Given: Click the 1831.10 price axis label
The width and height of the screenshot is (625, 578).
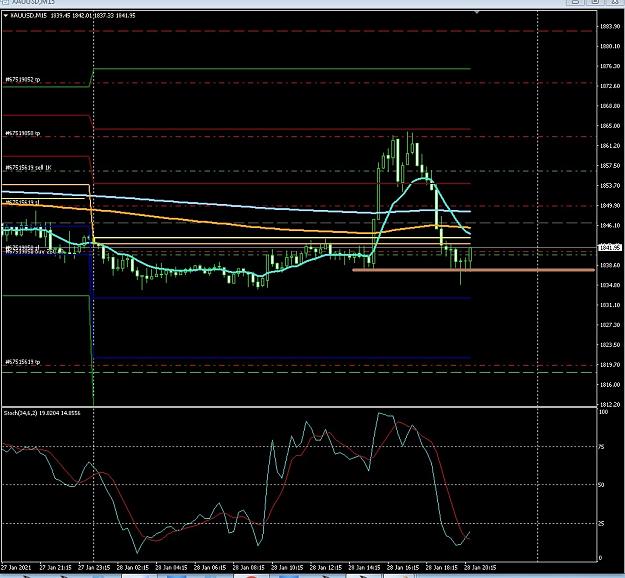Looking at the screenshot, I should coord(610,305).
